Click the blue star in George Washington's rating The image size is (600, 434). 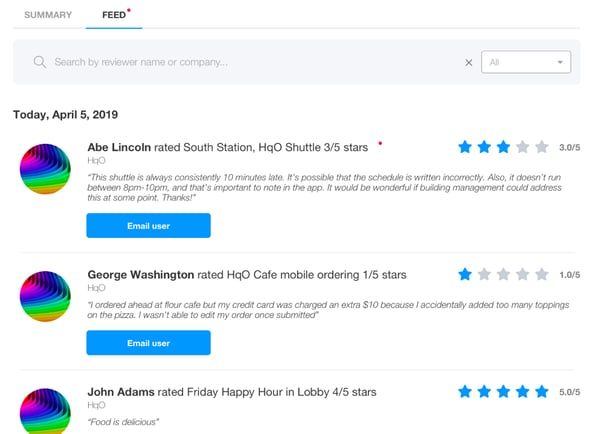(x=465, y=274)
